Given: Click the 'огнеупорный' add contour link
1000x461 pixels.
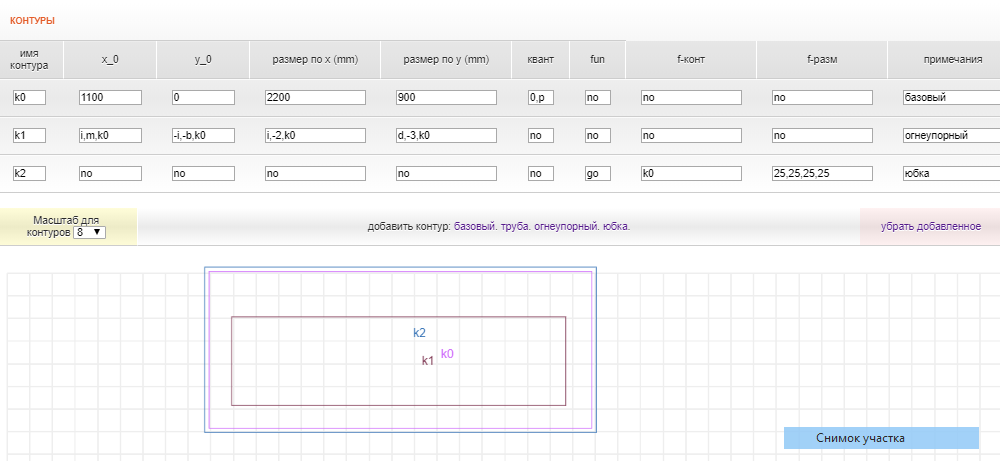Looking at the screenshot, I should [x=567, y=227].
